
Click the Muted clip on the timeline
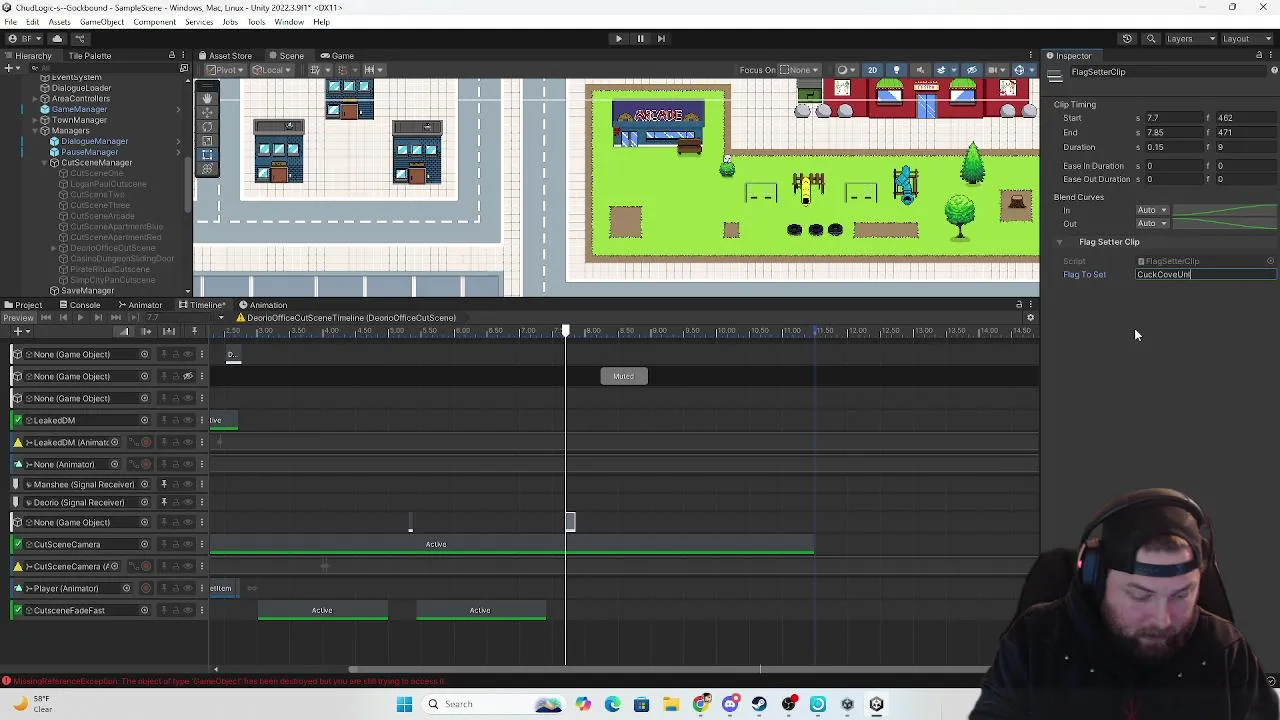coord(624,376)
